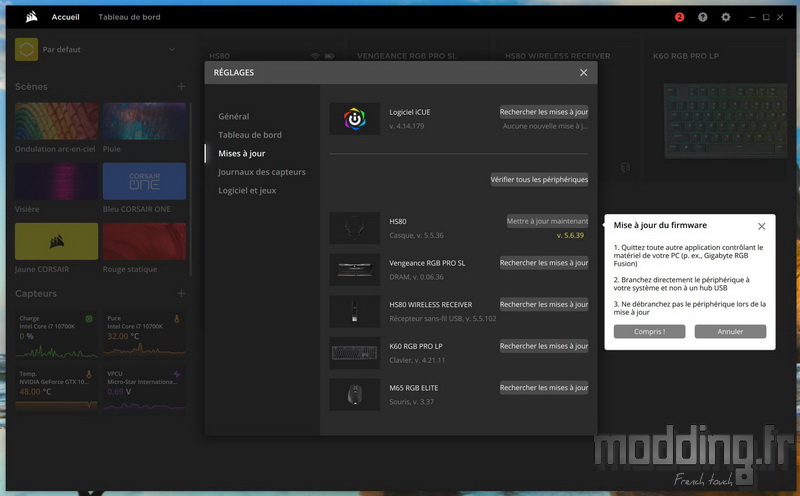Image resolution: width=800 pixels, height=496 pixels.
Task: Click the Clavier, v. 4.21.11 text
Action: point(417,360)
